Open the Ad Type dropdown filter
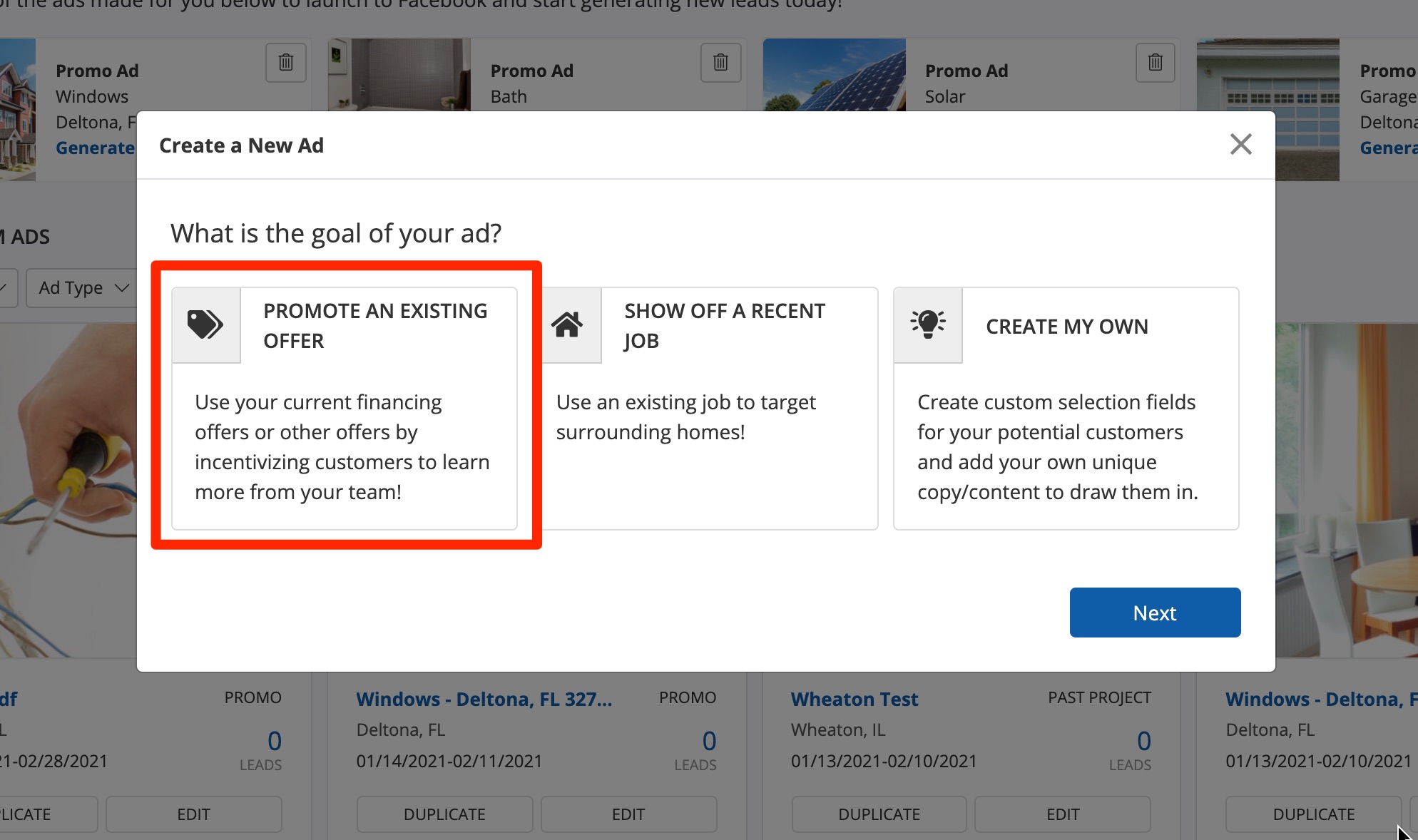1418x840 pixels. click(x=83, y=288)
